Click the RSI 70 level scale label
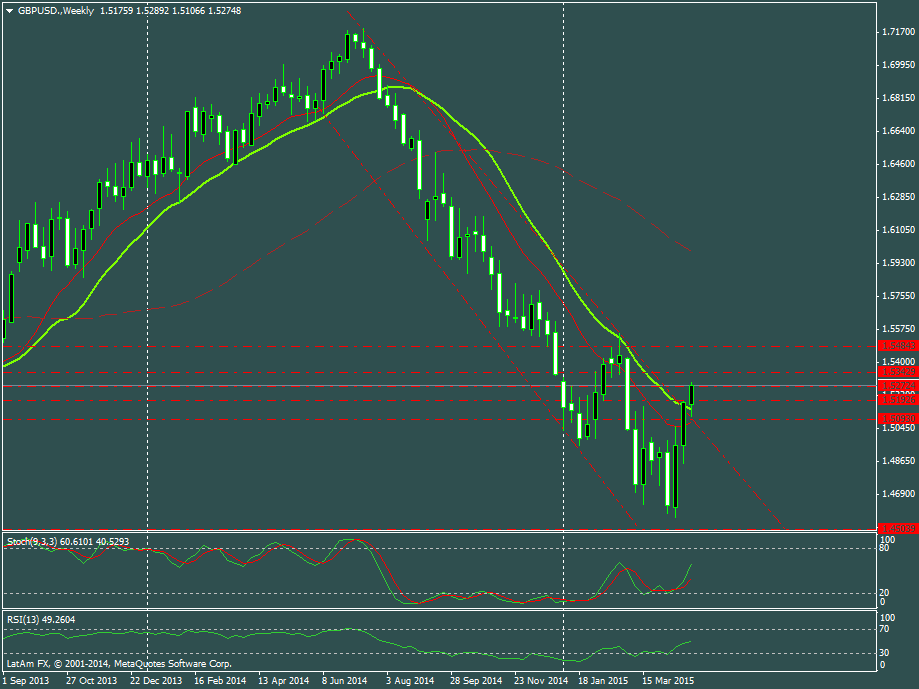The height and width of the screenshot is (689, 919). [884, 629]
